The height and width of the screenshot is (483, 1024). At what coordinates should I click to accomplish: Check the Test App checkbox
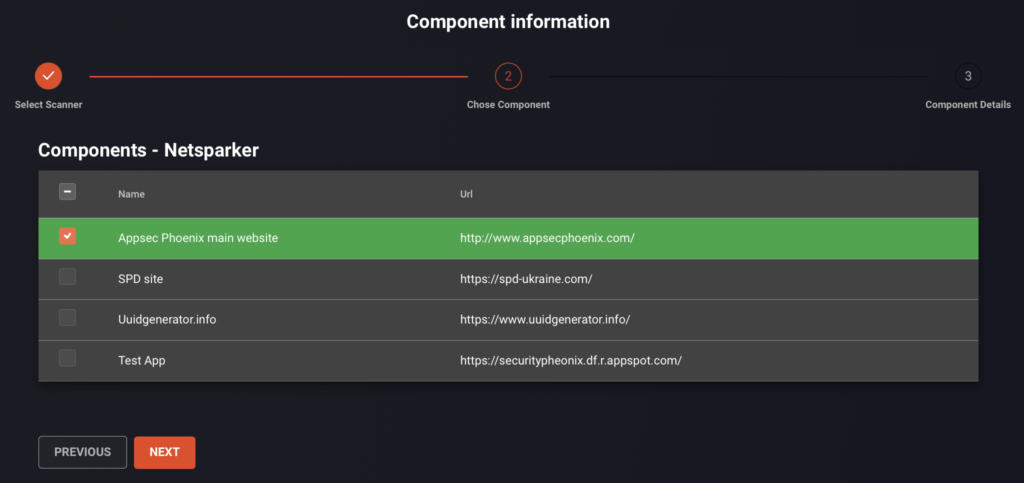point(67,358)
